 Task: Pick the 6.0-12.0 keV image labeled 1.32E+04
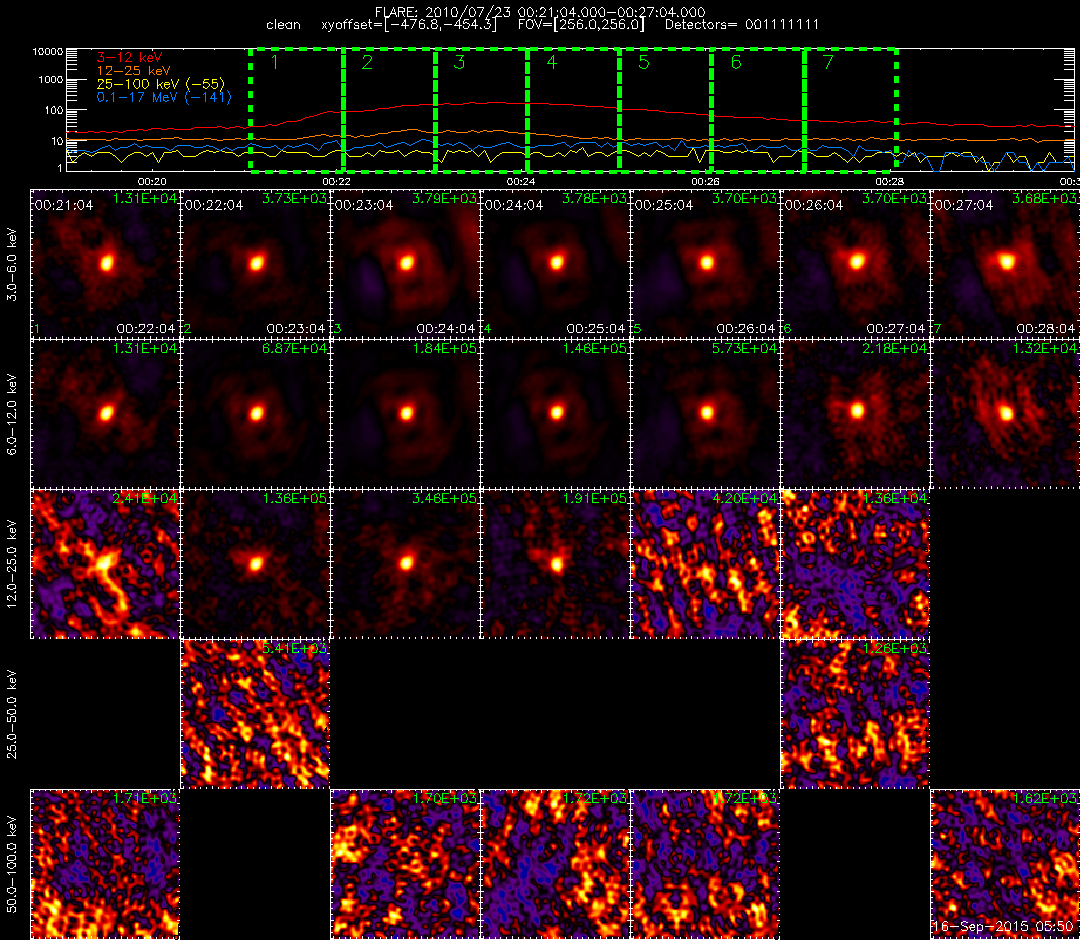(x=1006, y=414)
